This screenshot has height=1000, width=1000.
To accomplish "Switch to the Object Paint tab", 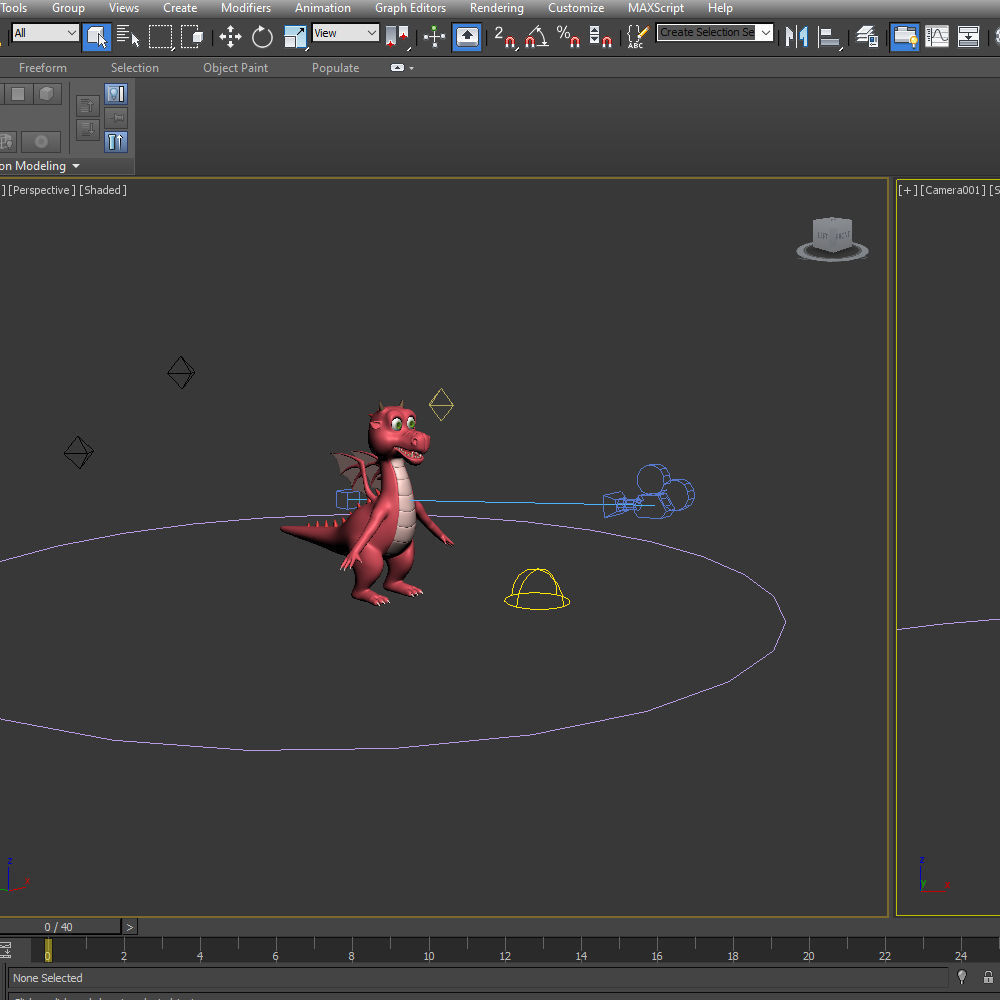I will point(235,68).
